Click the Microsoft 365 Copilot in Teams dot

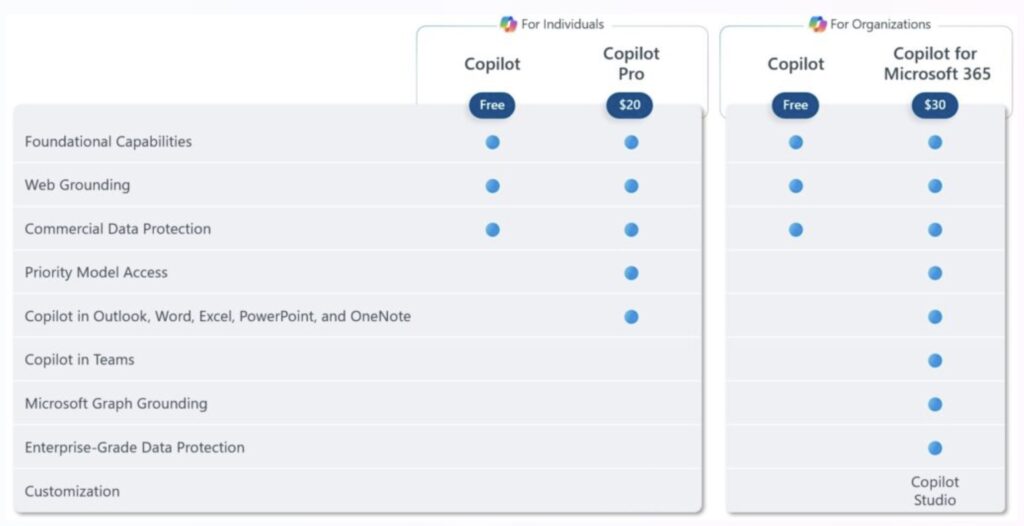click(x=935, y=360)
